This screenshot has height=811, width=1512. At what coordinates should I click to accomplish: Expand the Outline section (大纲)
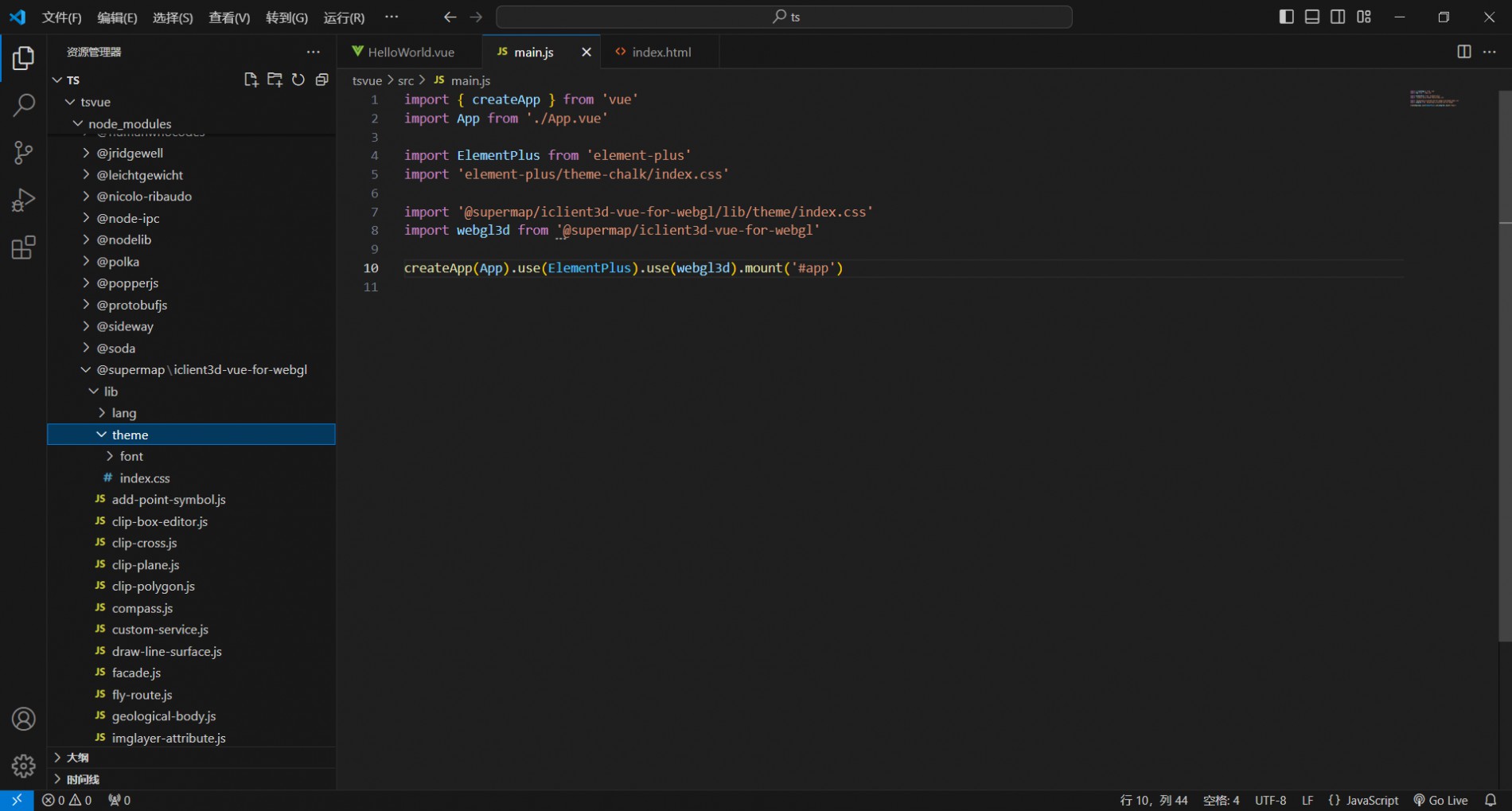tap(191, 758)
